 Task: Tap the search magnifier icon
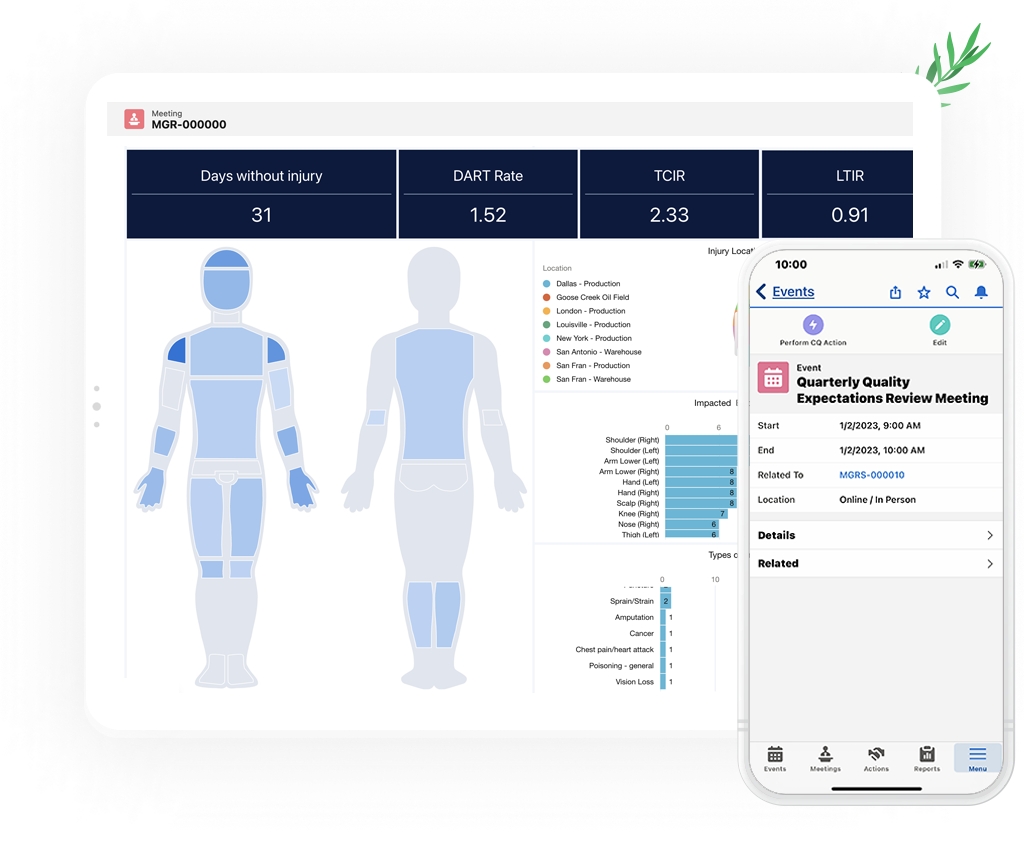pyautogui.click(x=952, y=292)
